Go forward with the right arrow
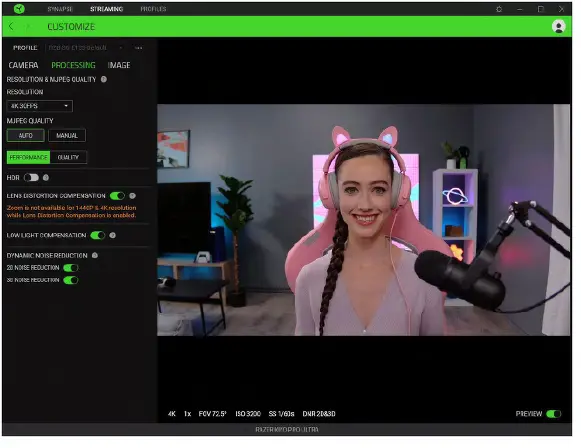The width and height of the screenshot is (581, 448). click(x=28, y=26)
